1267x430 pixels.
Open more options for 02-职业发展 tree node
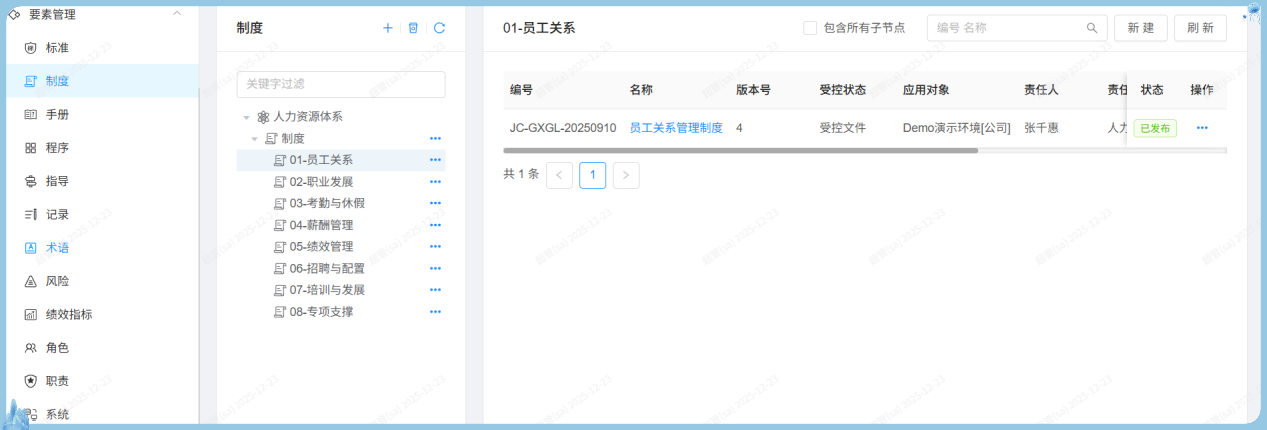point(435,182)
